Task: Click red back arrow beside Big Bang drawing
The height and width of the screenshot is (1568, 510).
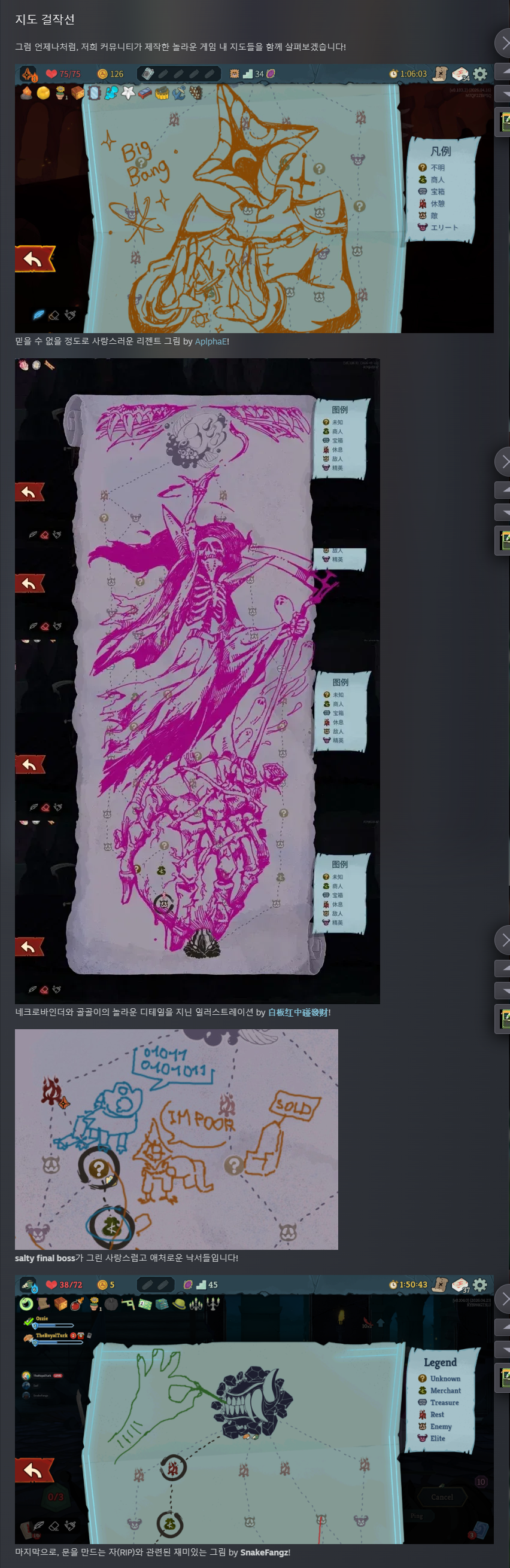Action: click(x=35, y=259)
